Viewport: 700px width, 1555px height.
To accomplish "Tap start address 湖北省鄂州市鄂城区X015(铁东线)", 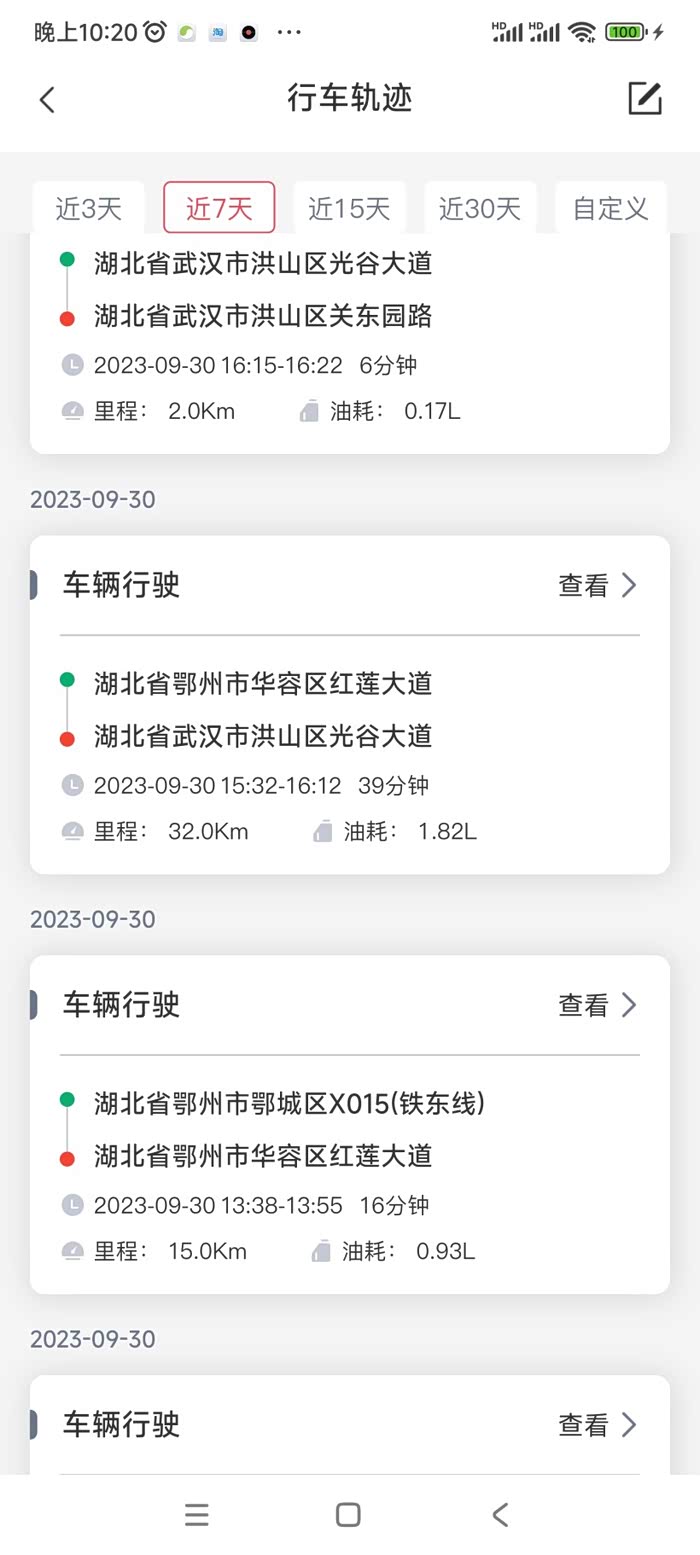I will pos(290,1103).
